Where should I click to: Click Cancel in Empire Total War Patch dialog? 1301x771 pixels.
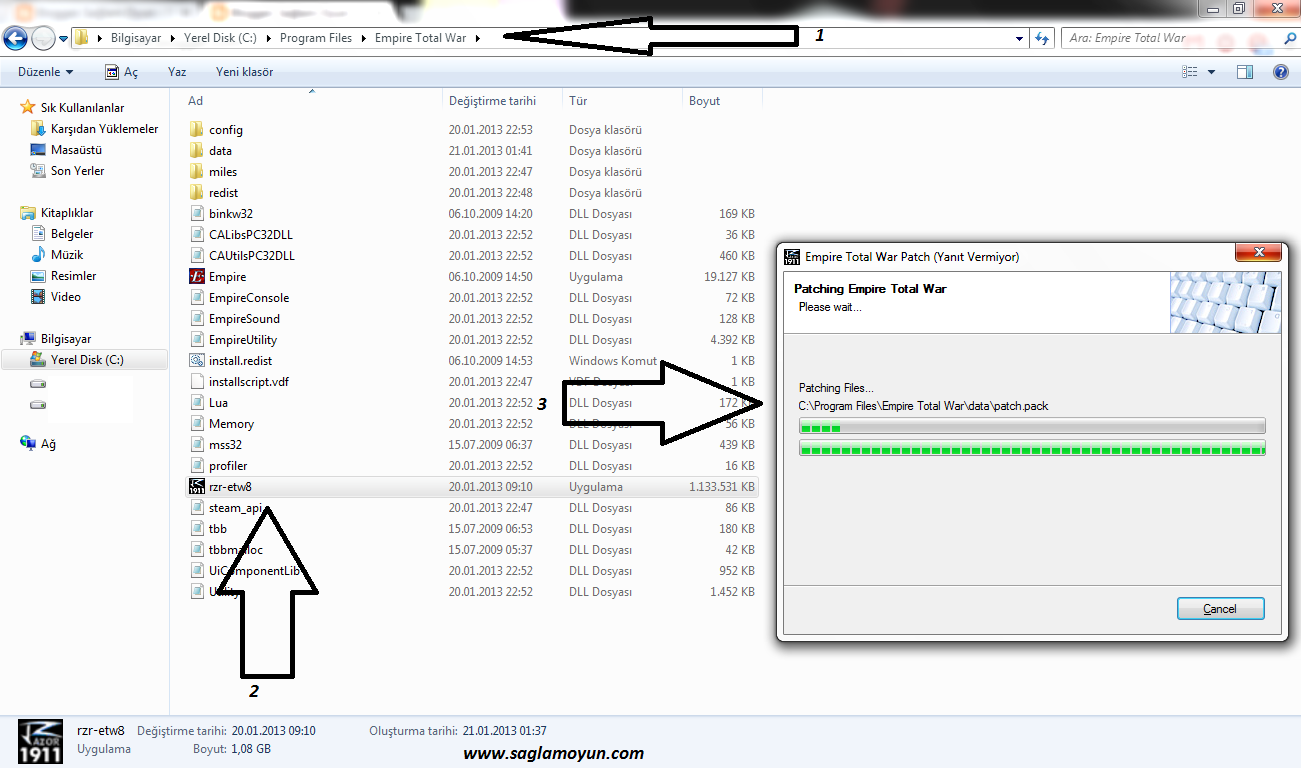pyautogui.click(x=1220, y=608)
